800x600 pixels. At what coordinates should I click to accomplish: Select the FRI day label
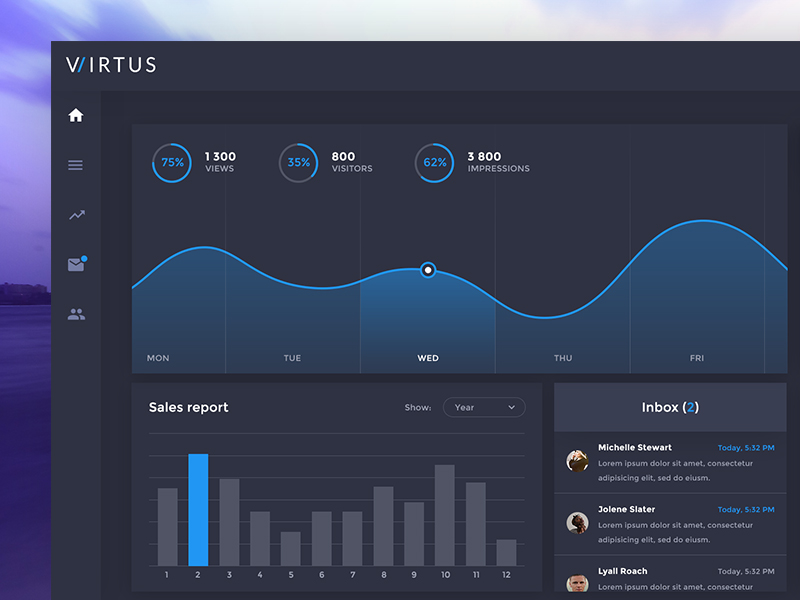697,358
